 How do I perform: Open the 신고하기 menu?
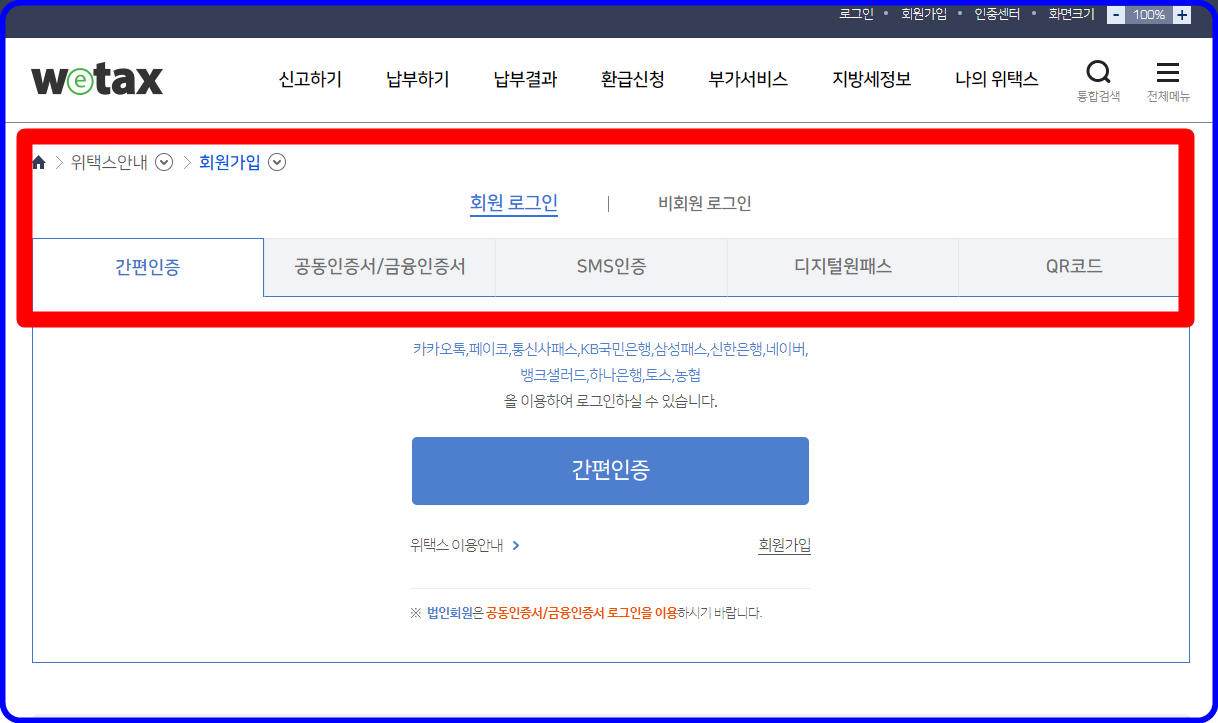[310, 79]
